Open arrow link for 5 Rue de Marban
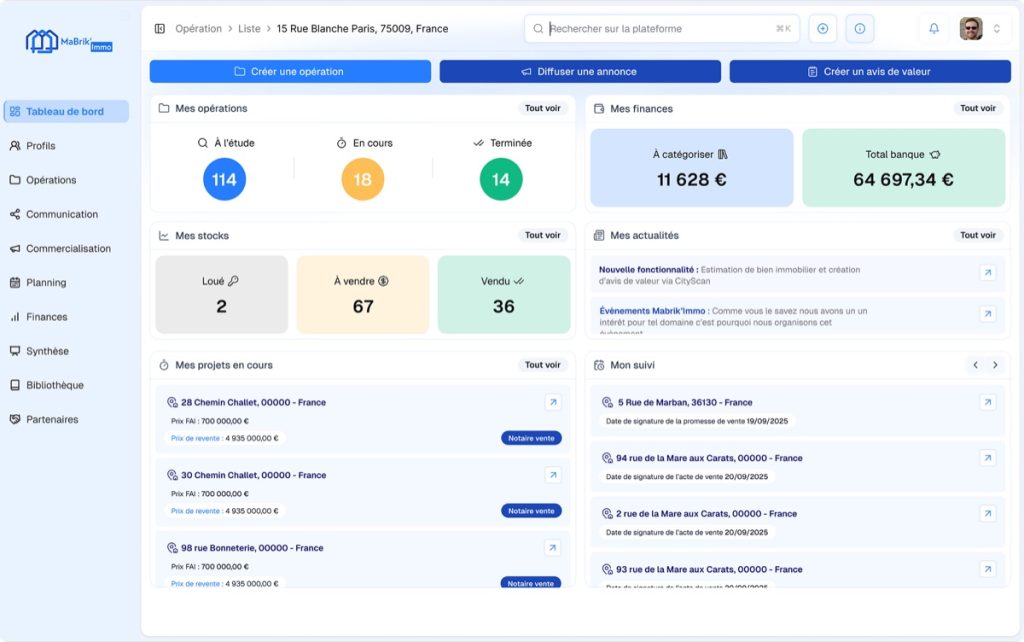Image resolution: width=1024 pixels, height=642 pixels. pos(987,402)
